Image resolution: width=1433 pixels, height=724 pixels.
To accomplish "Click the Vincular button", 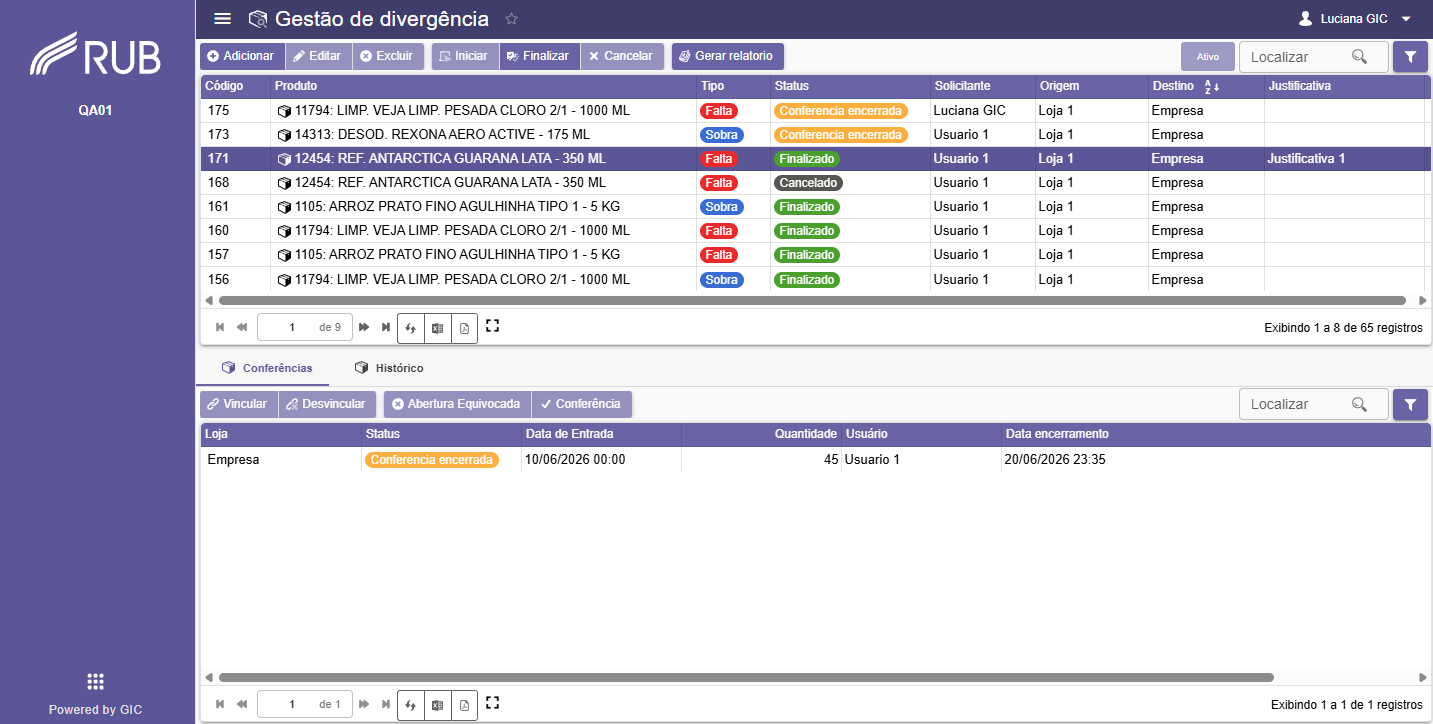I will [238, 404].
